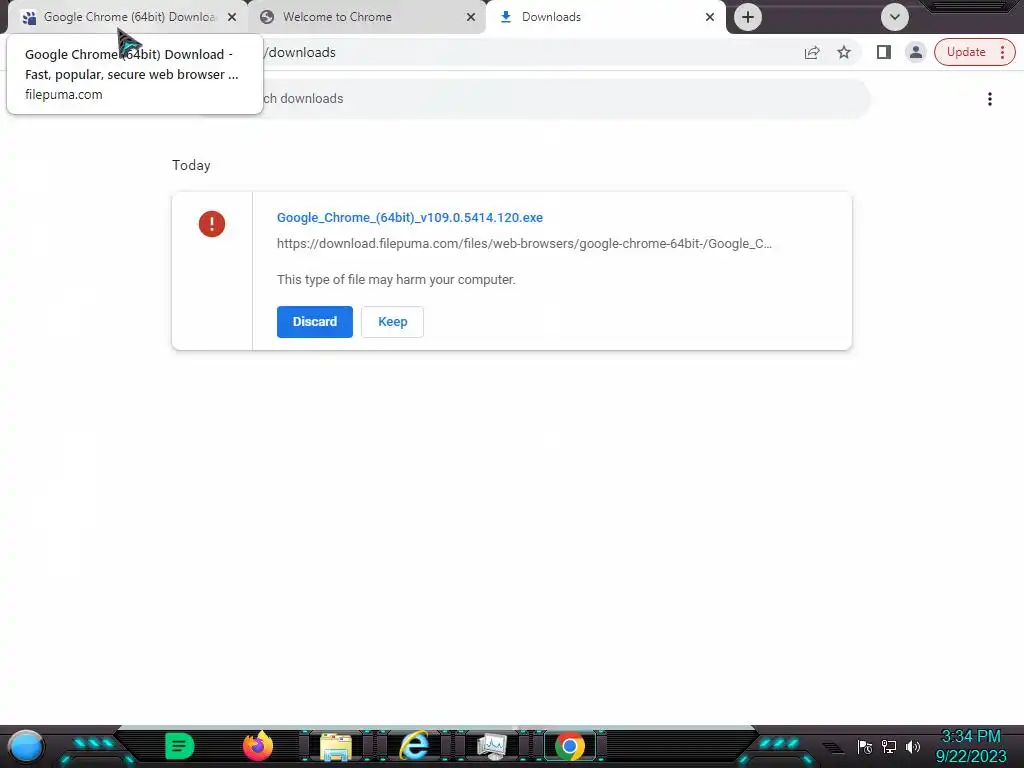Close the Welcome to Chrome tab
The image size is (1024, 768).
(x=471, y=17)
